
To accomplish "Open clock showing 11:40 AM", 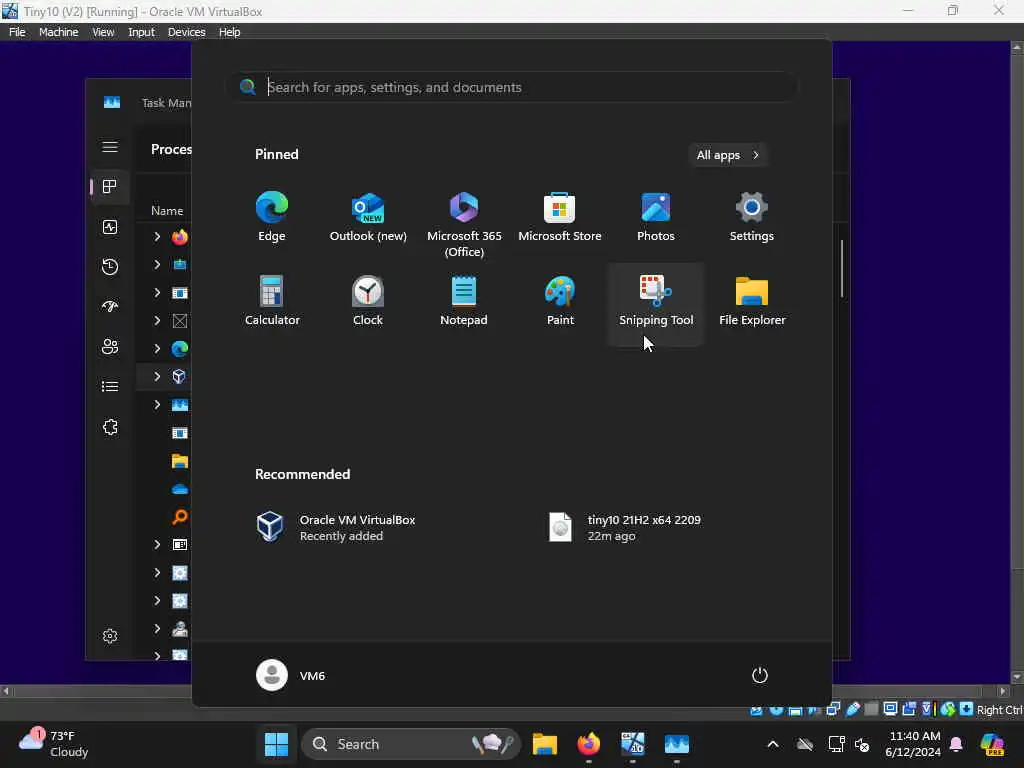I will click(914, 744).
